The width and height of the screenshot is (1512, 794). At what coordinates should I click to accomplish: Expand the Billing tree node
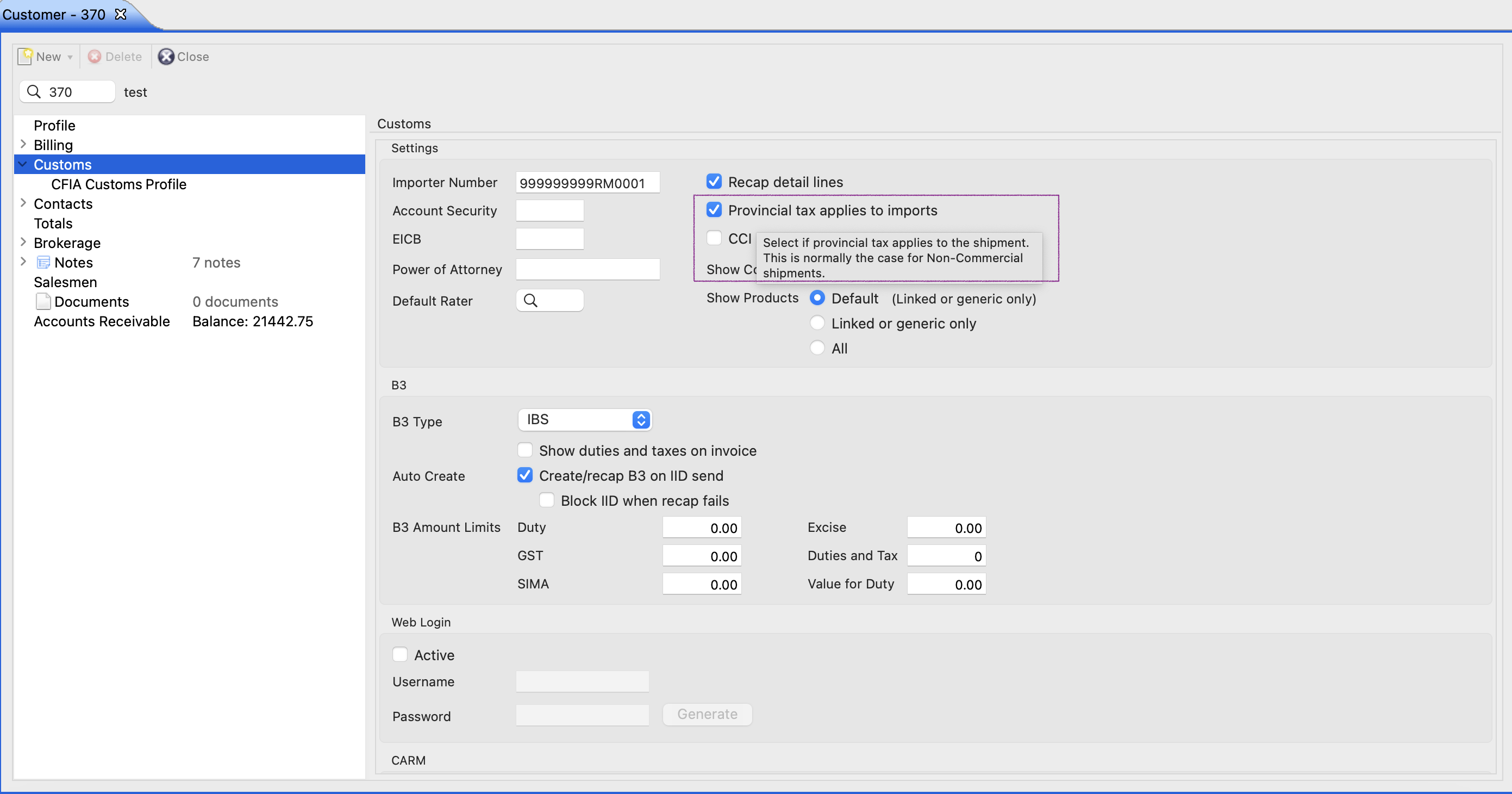[x=23, y=145]
